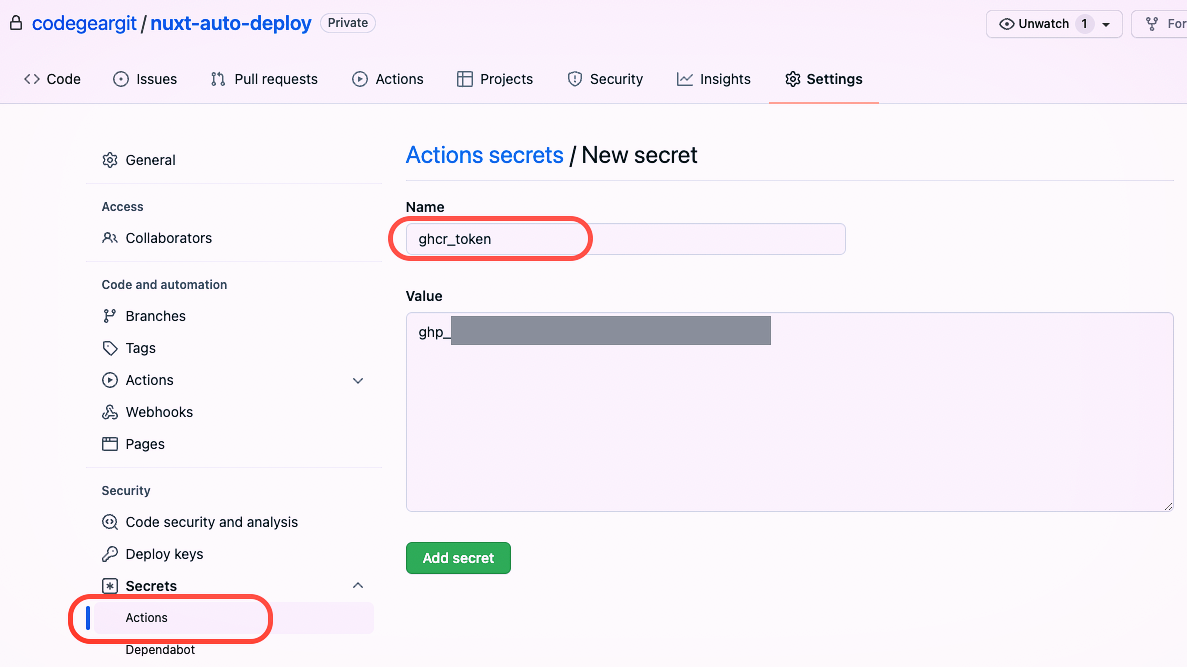This screenshot has height=667, width=1187.
Task: Click the secret Name input field
Action: click(x=625, y=239)
